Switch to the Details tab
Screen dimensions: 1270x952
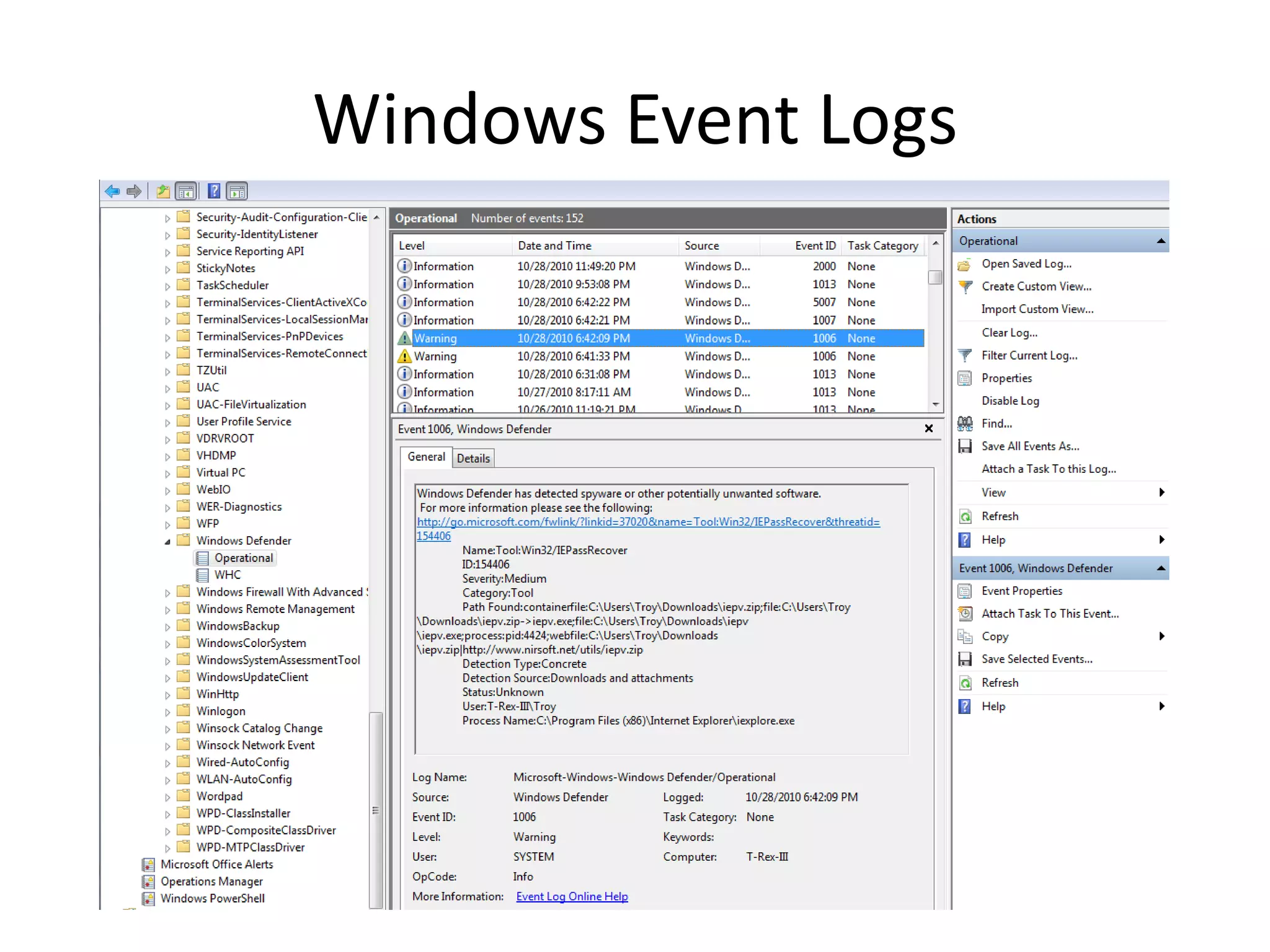pyautogui.click(x=473, y=459)
